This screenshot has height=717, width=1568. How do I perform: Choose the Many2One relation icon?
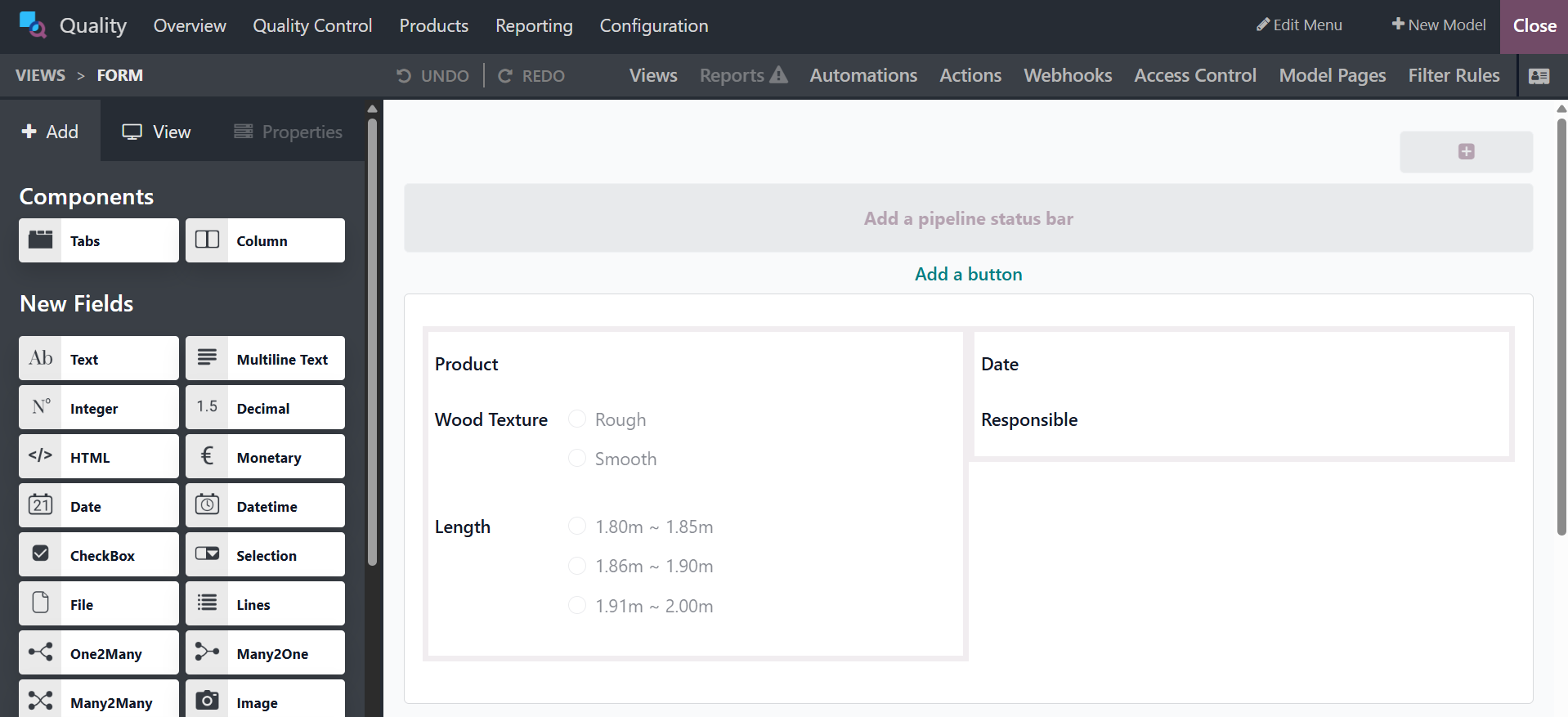[x=207, y=652]
